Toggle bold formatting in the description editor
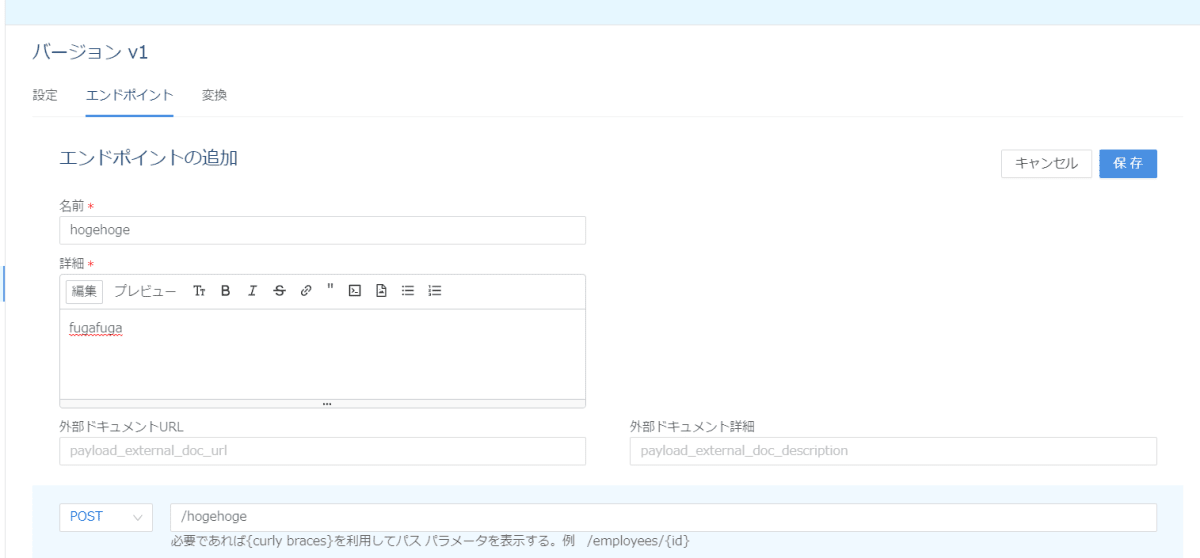The width and height of the screenshot is (1200, 558). [x=225, y=291]
